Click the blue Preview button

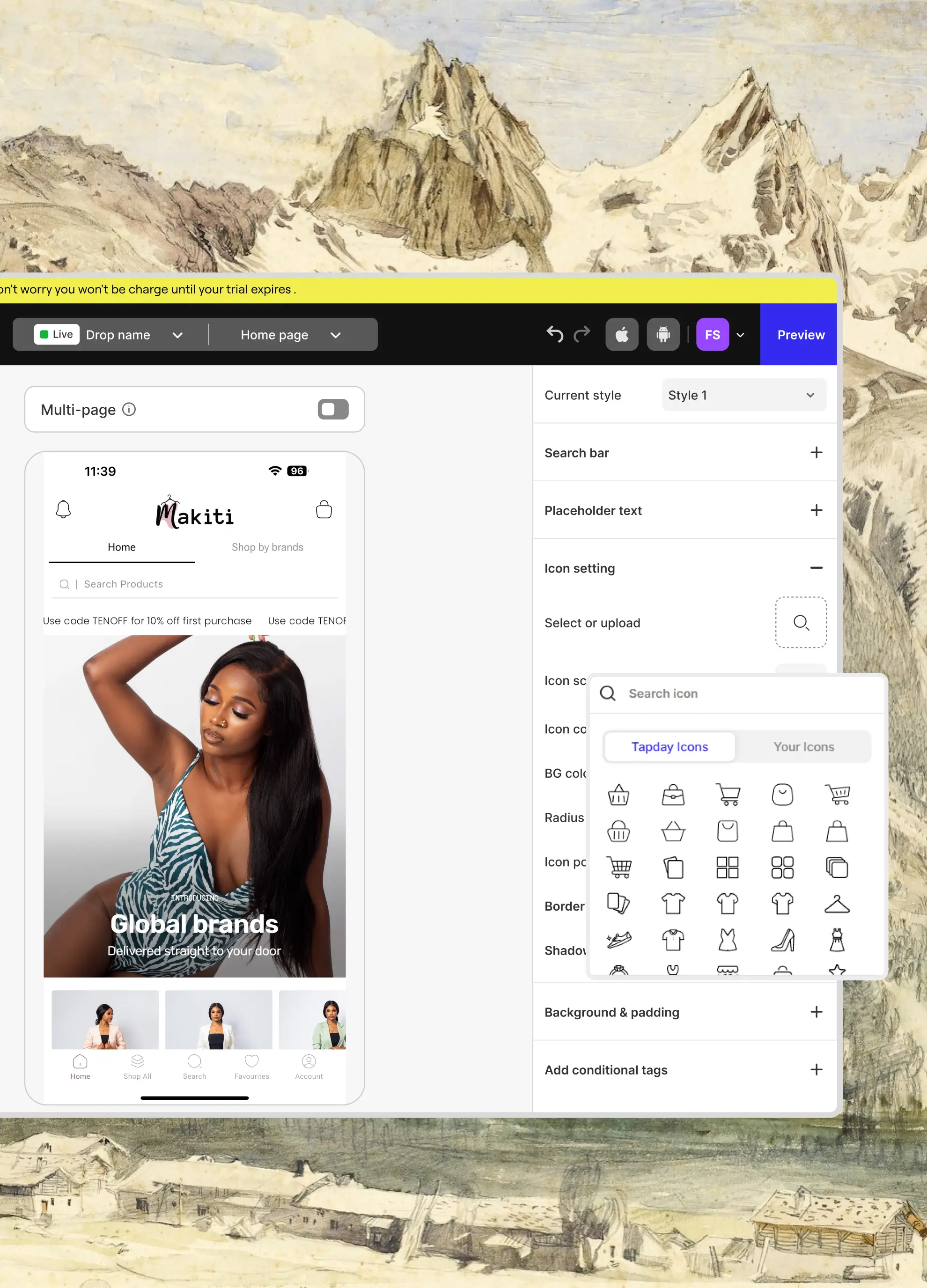pos(800,335)
